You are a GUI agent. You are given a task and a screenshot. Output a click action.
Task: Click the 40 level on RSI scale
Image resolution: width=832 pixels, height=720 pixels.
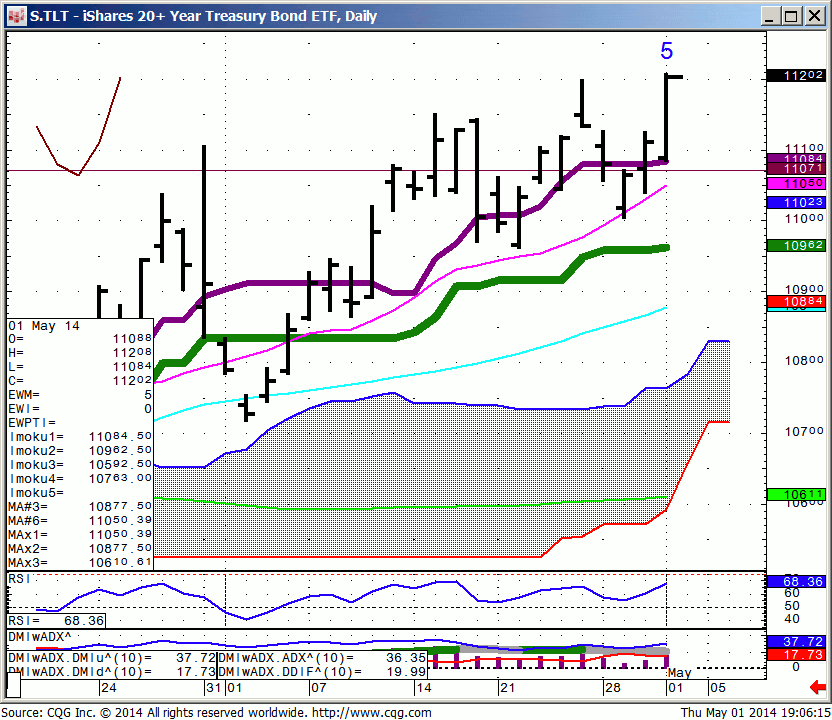pyautogui.click(x=792, y=619)
